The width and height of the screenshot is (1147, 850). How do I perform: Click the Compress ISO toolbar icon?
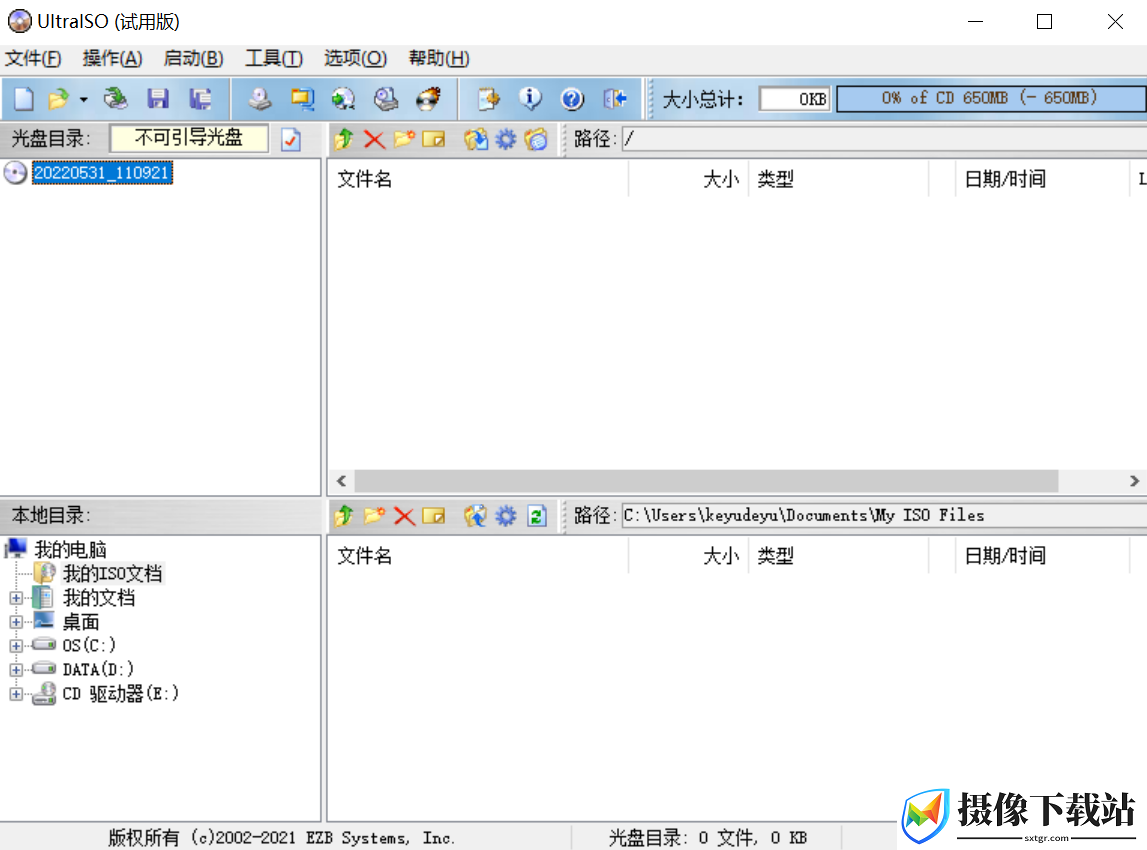(x=302, y=99)
